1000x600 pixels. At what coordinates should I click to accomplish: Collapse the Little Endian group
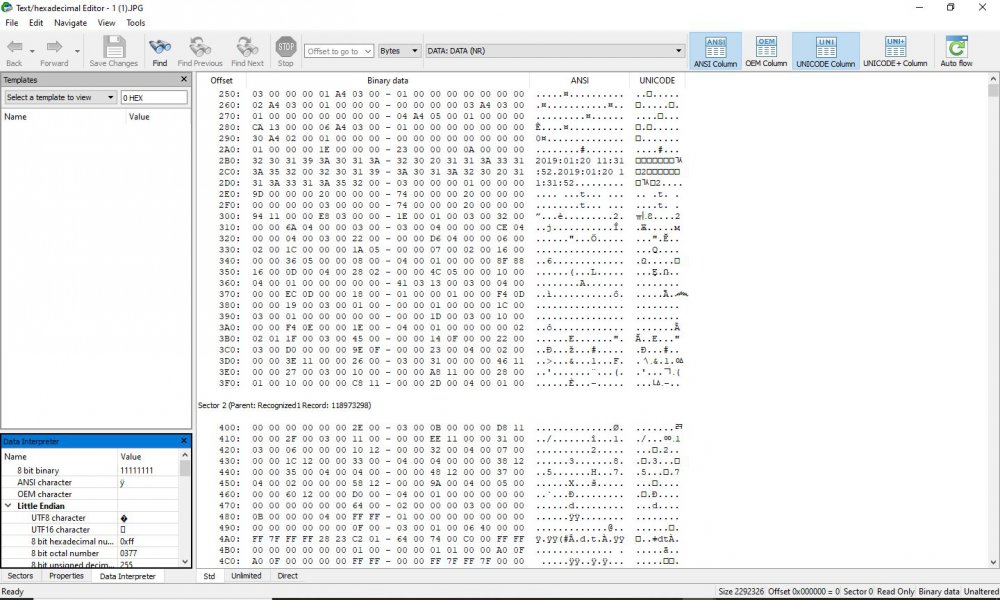click(x=8, y=506)
